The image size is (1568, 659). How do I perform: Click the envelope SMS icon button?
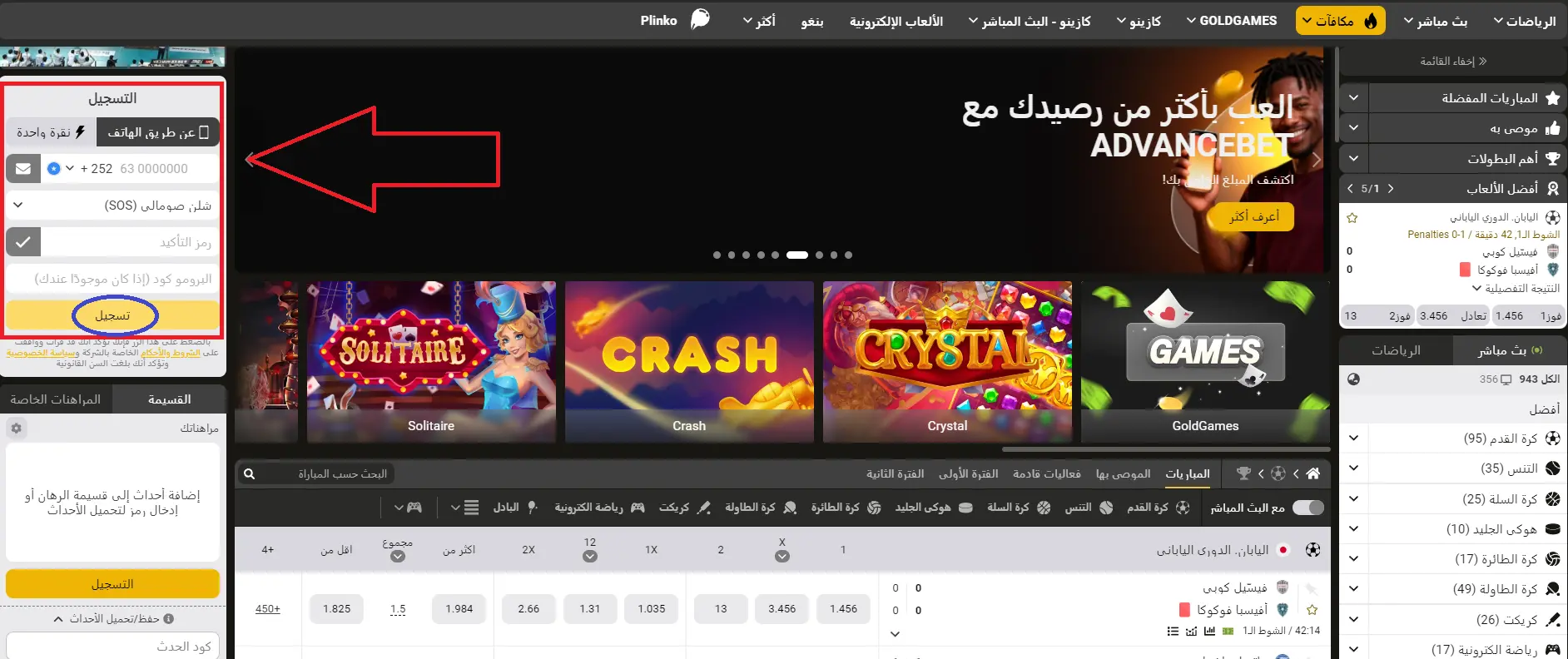point(23,169)
